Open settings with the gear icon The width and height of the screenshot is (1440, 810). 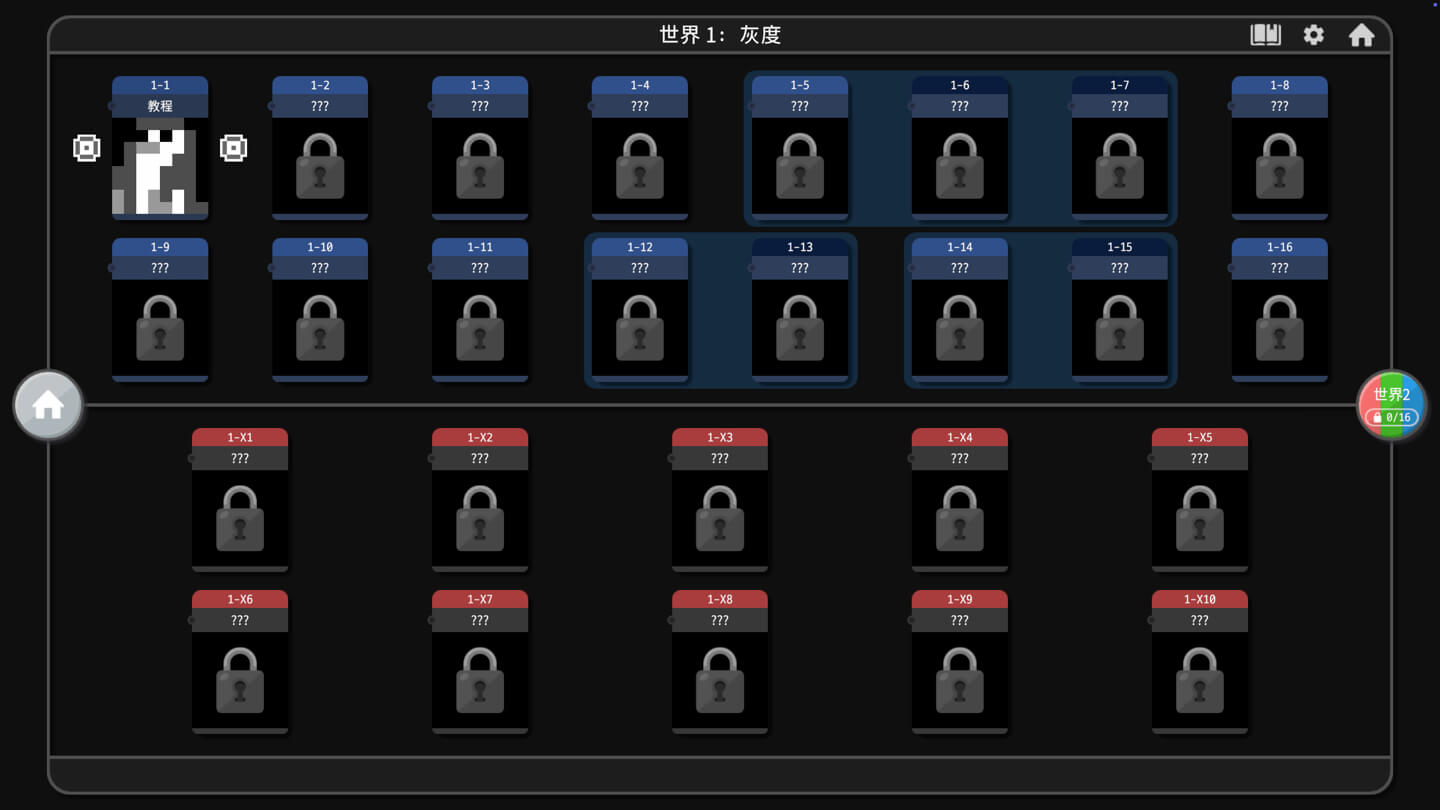pos(1313,35)
